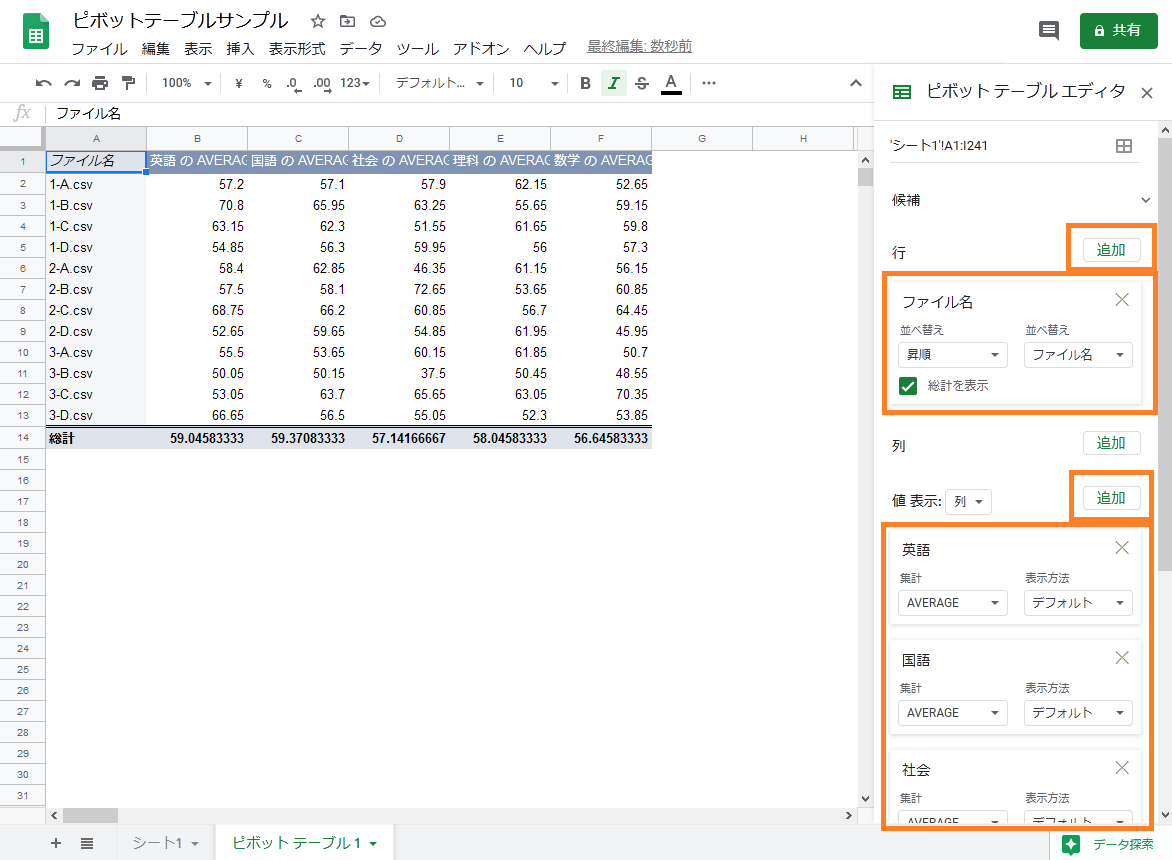Open 英語 AVERAGE summarize dropdown

[952, 603]
